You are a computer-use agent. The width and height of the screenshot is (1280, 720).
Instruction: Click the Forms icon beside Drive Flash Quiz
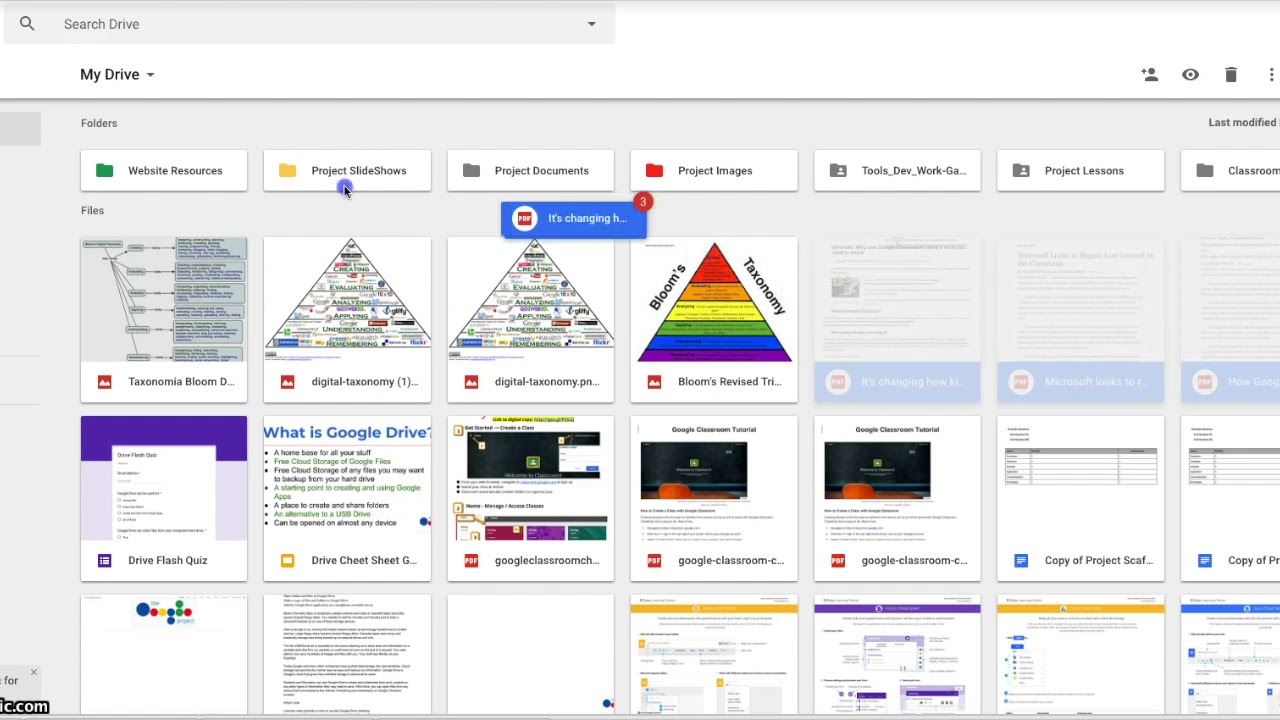click(x=104, y=561)
